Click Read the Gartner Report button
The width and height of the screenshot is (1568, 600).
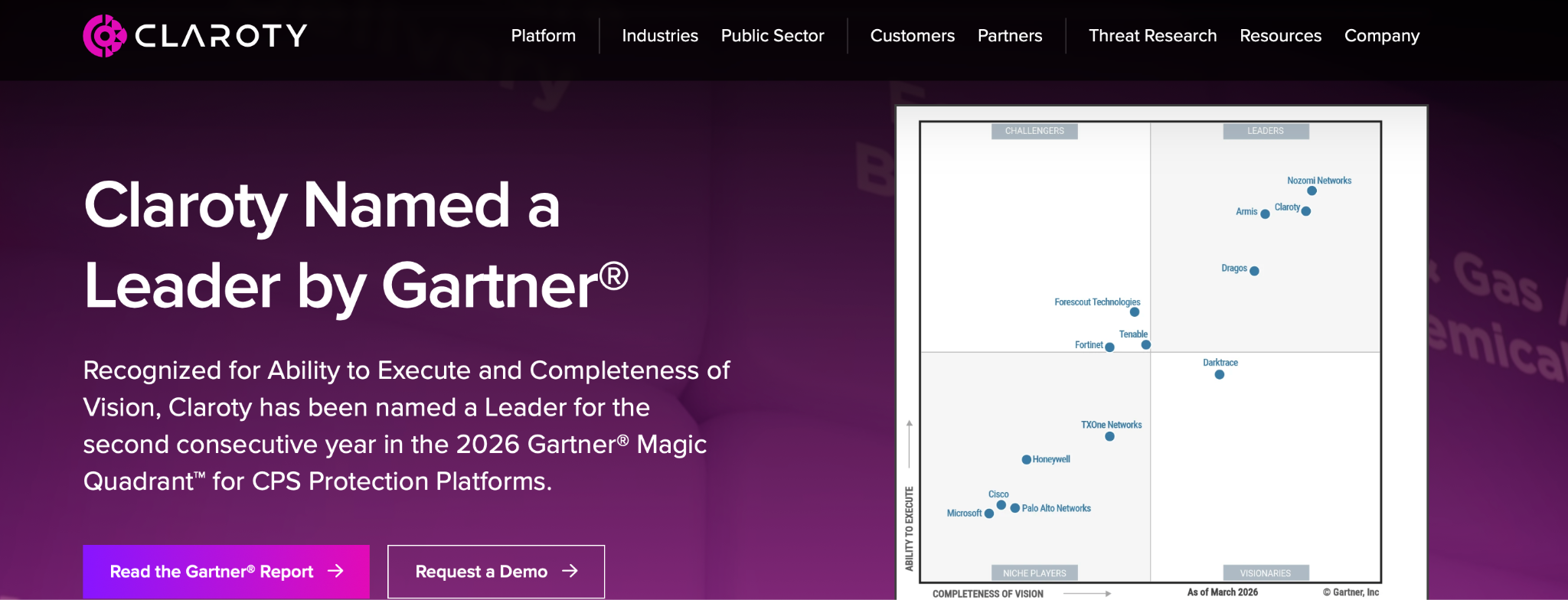click(226, 572)
